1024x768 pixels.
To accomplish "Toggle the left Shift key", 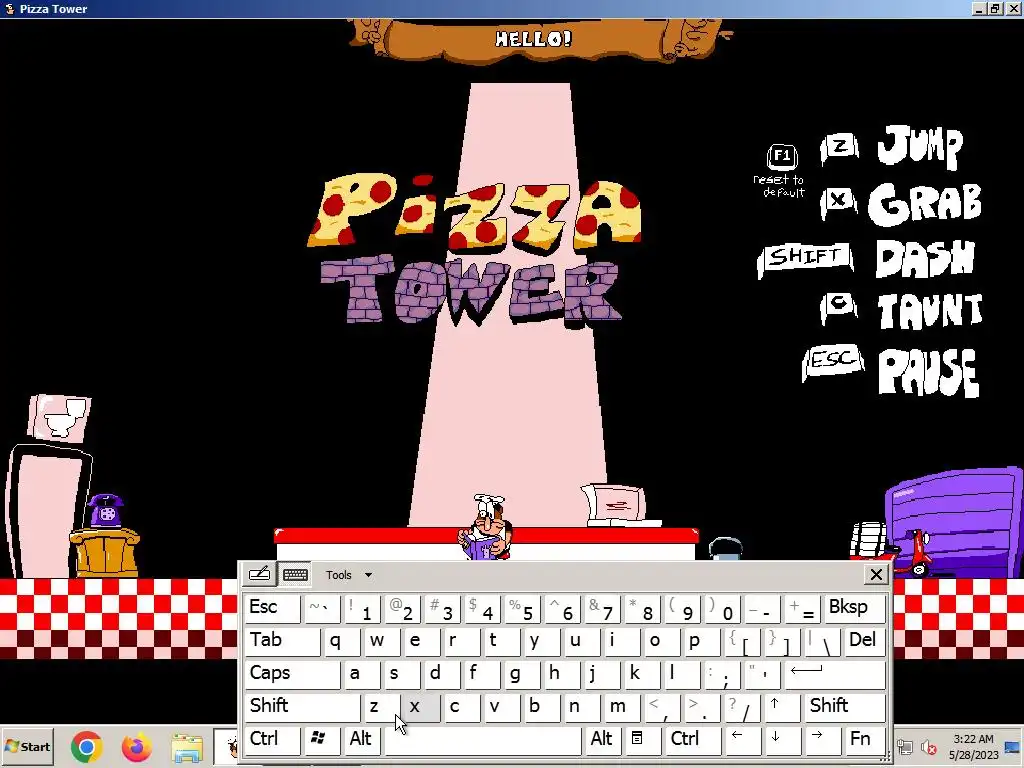I will click(x=302, y=707).
